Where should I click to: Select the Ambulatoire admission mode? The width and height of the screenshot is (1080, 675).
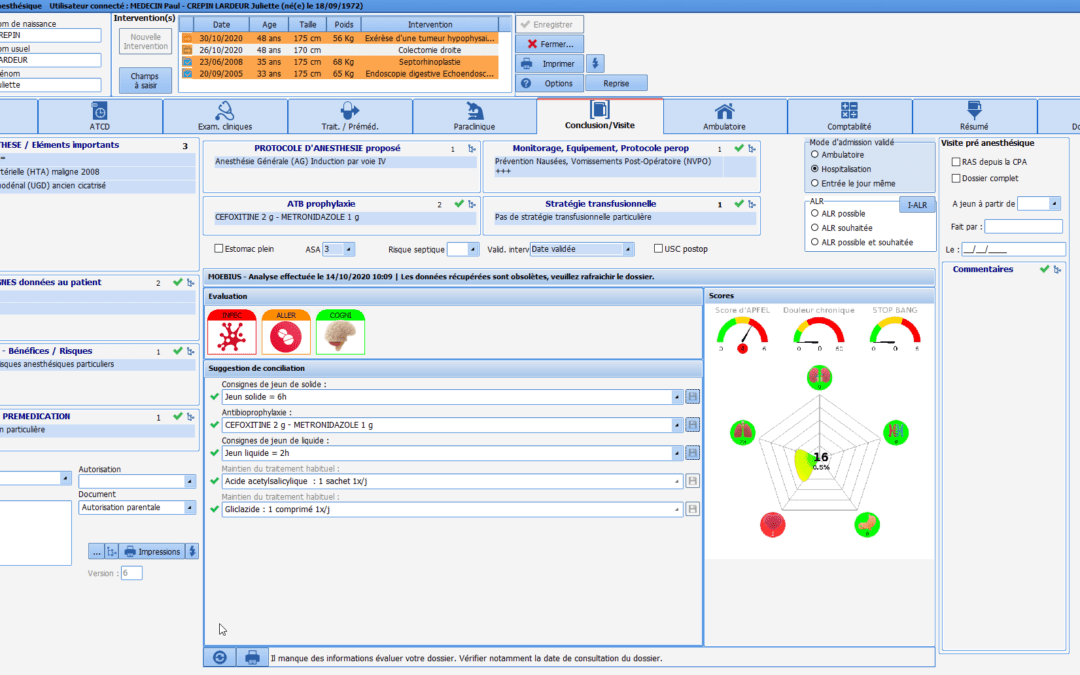pos(815,155)
